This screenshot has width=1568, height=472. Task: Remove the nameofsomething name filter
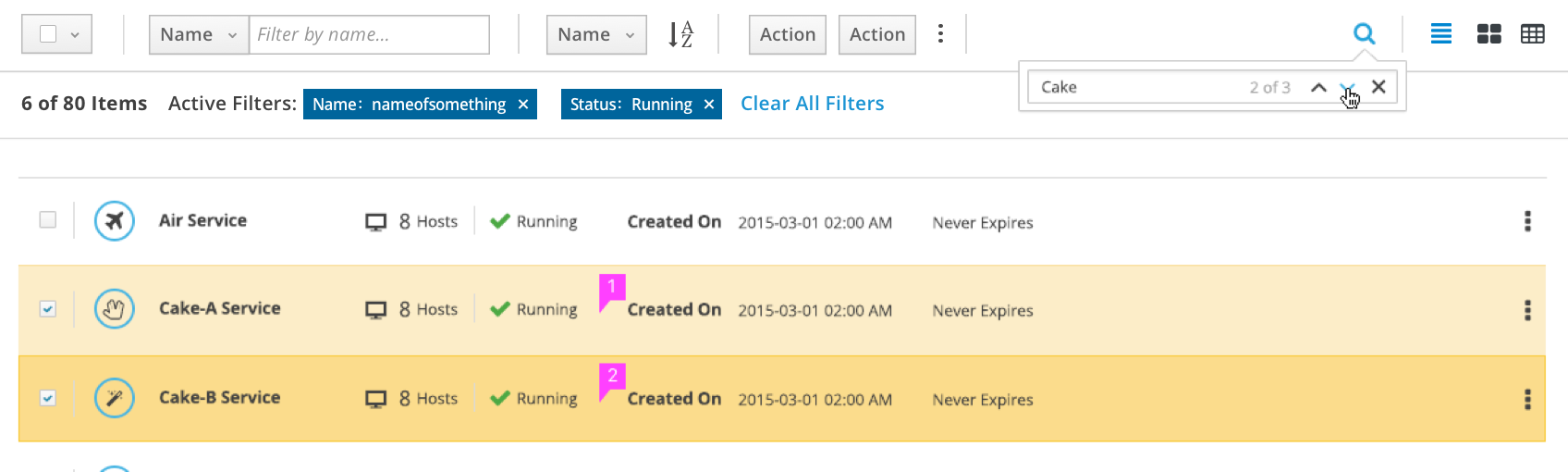pos(523,105)
